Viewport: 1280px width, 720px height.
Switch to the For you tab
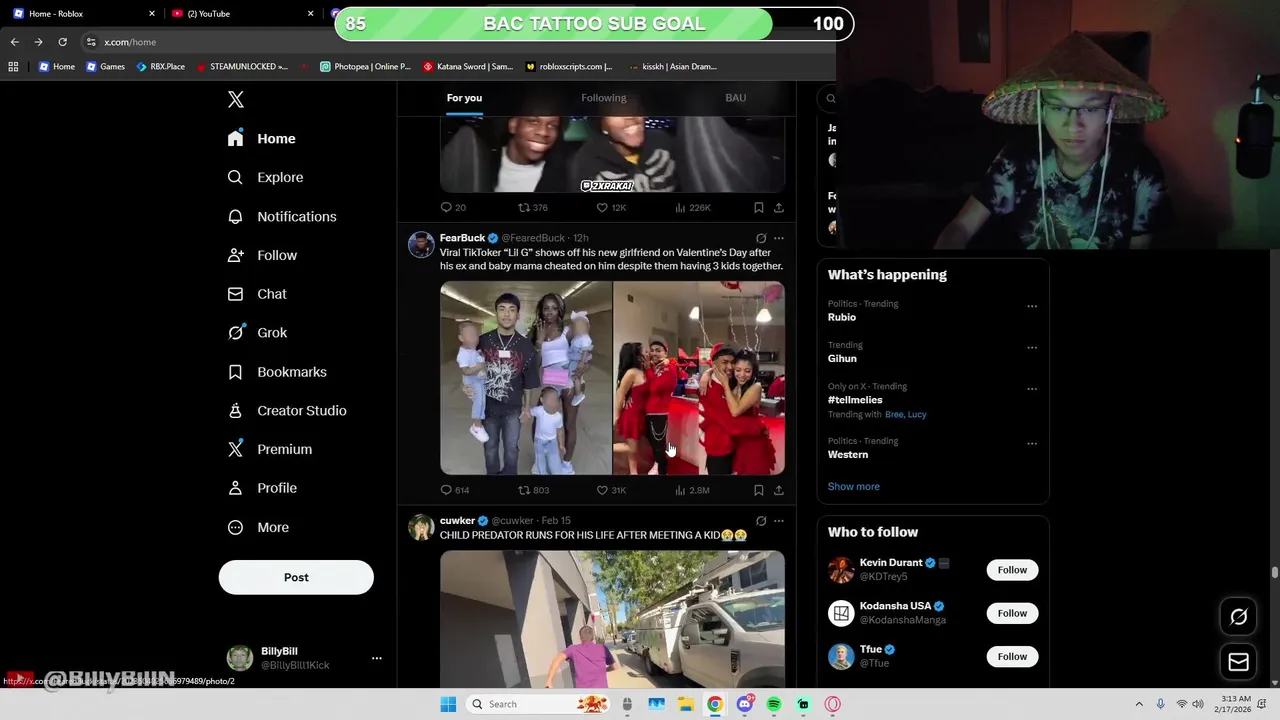click(464, 97)
